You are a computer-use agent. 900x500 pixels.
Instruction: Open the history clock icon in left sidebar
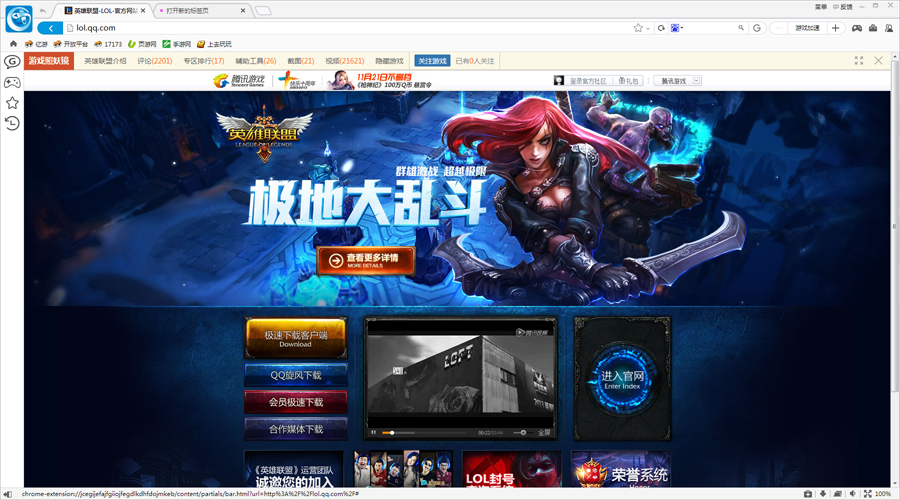[12, 123]
